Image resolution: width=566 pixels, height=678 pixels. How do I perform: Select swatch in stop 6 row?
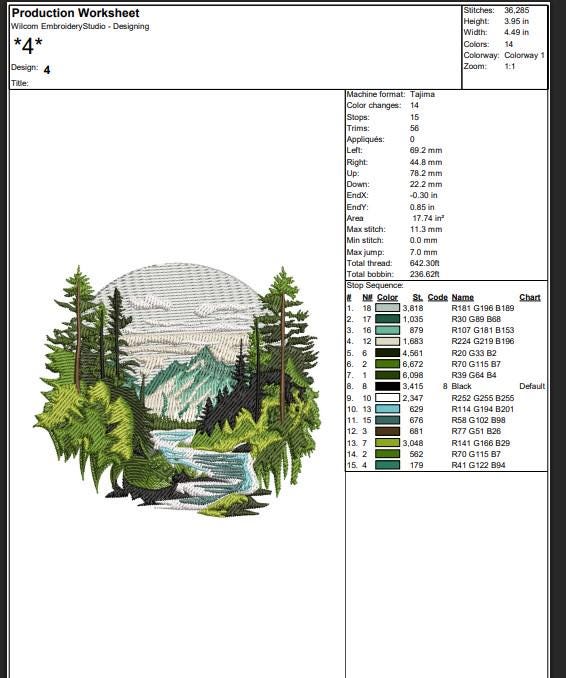coord(387,364)
